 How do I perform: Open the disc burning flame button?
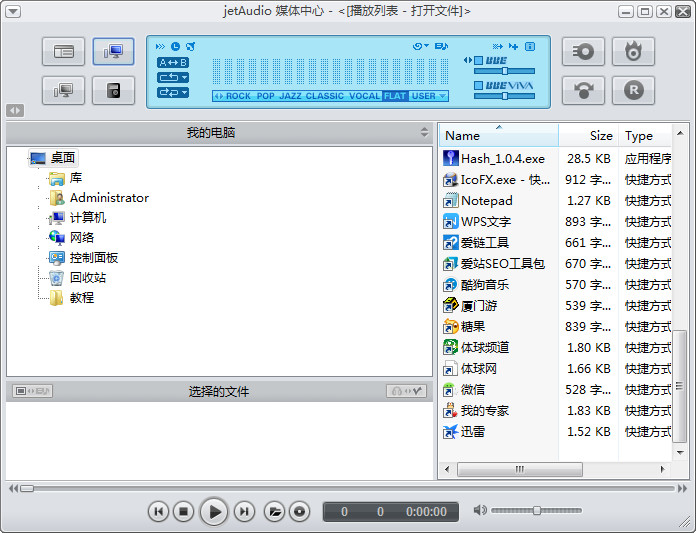click(x=633, y=51)
